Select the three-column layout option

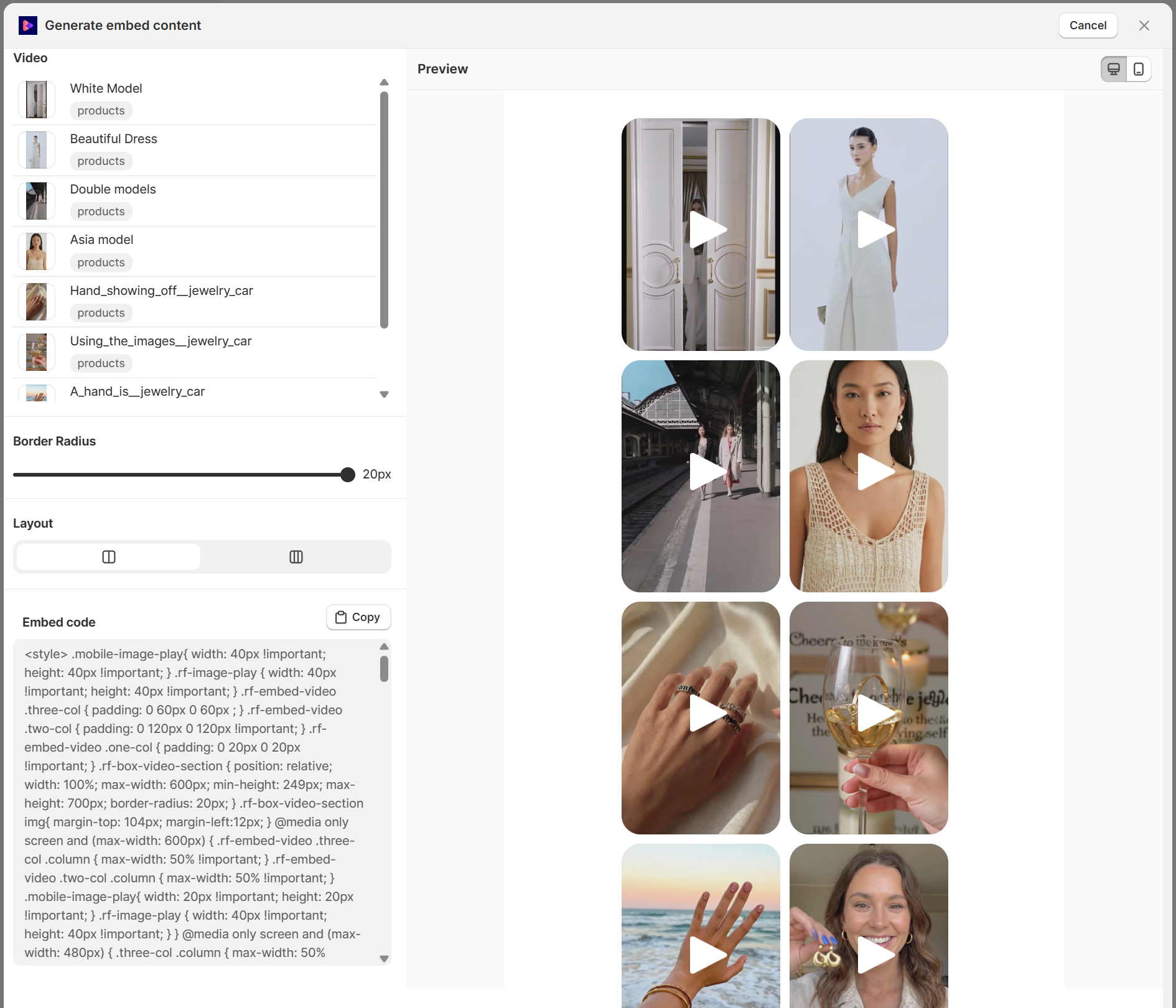296,557
